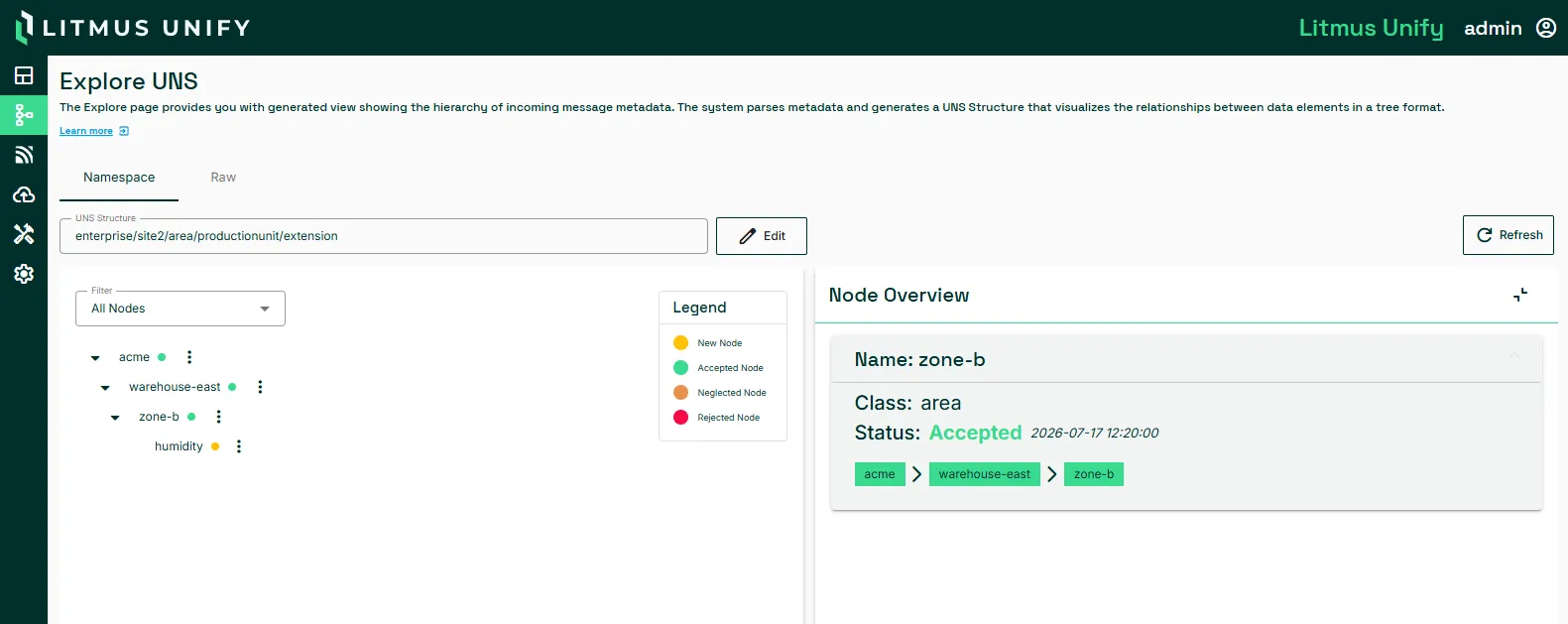The width and height of the screenshot is (1568, 624).
Task: Open the zone-b node options menu
Action: tap(219, 417)
